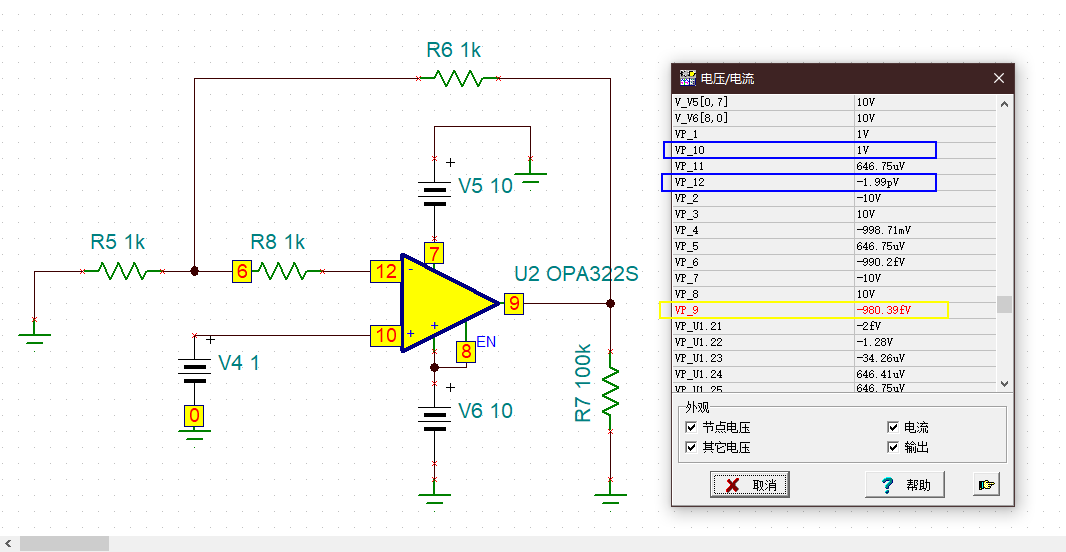The image size is (1066, 552).
Task: Click the junction dot between R5 and R8
Action: pyautogui.click(x=194, y=271)
